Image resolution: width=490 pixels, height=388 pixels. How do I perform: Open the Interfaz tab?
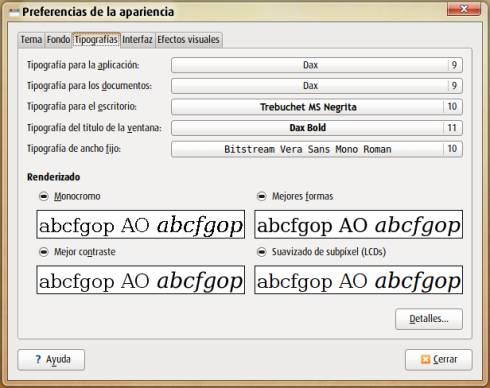tap(137, 40)
